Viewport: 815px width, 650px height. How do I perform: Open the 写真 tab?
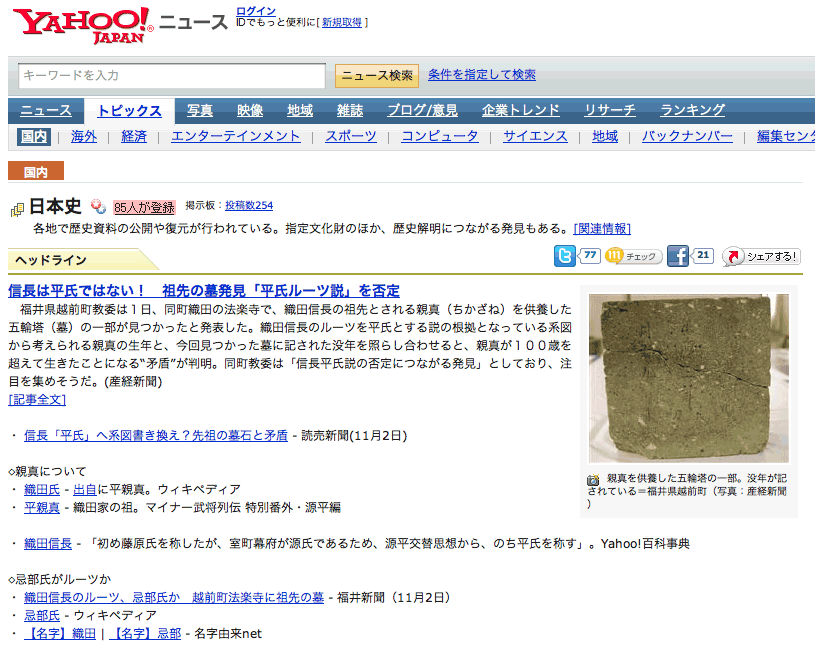click(x=199, y=110)
